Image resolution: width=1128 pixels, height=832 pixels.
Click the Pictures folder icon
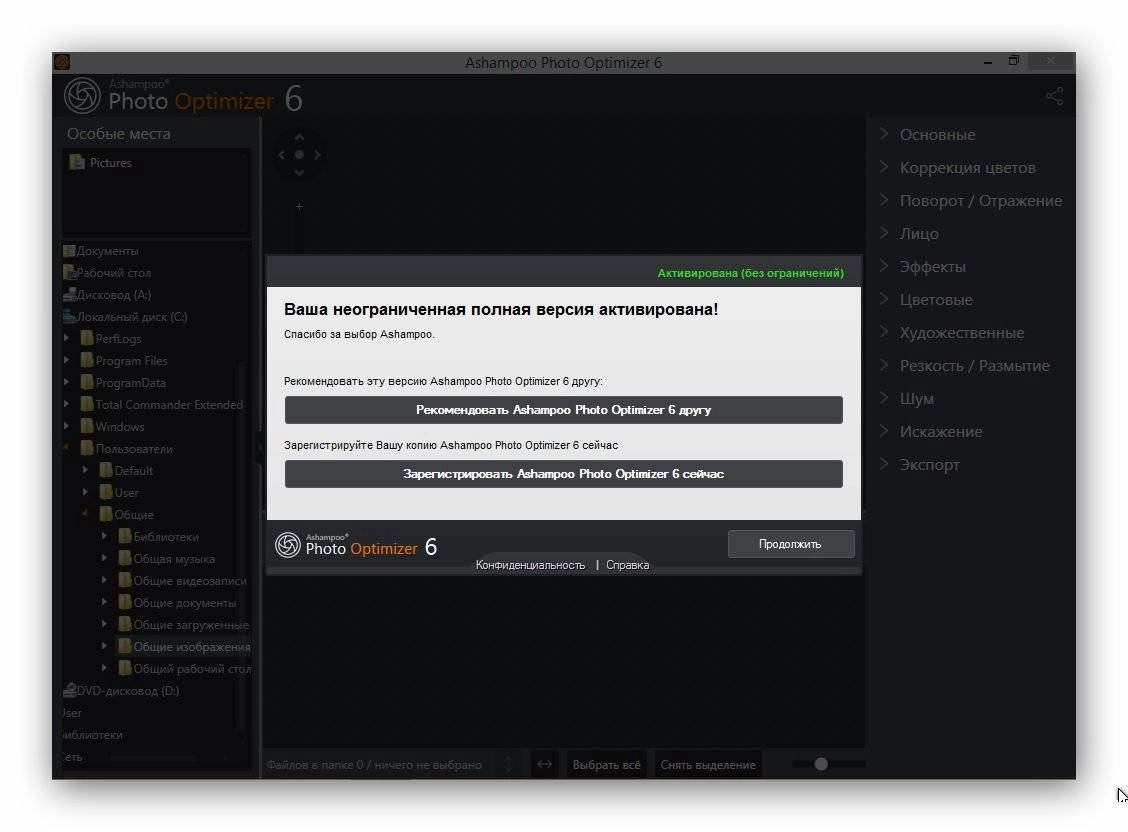click(x=76, y=163)
